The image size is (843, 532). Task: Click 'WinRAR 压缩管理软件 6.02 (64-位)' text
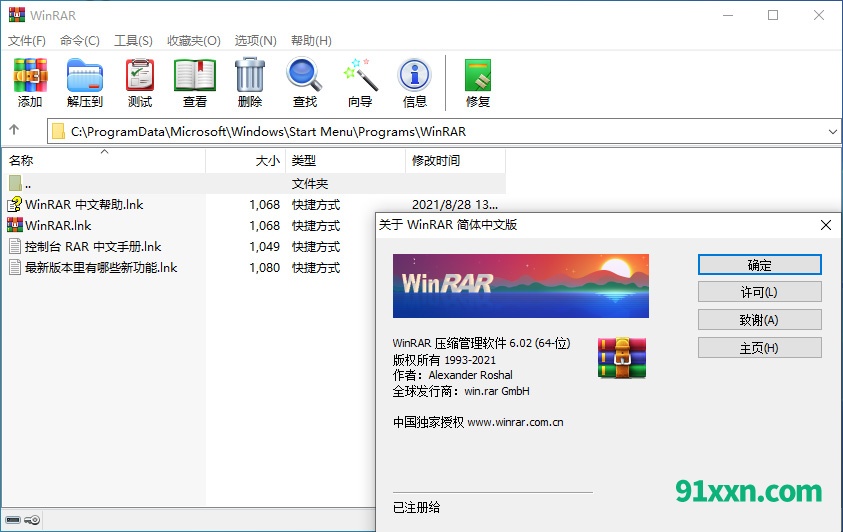click(481, 343)
